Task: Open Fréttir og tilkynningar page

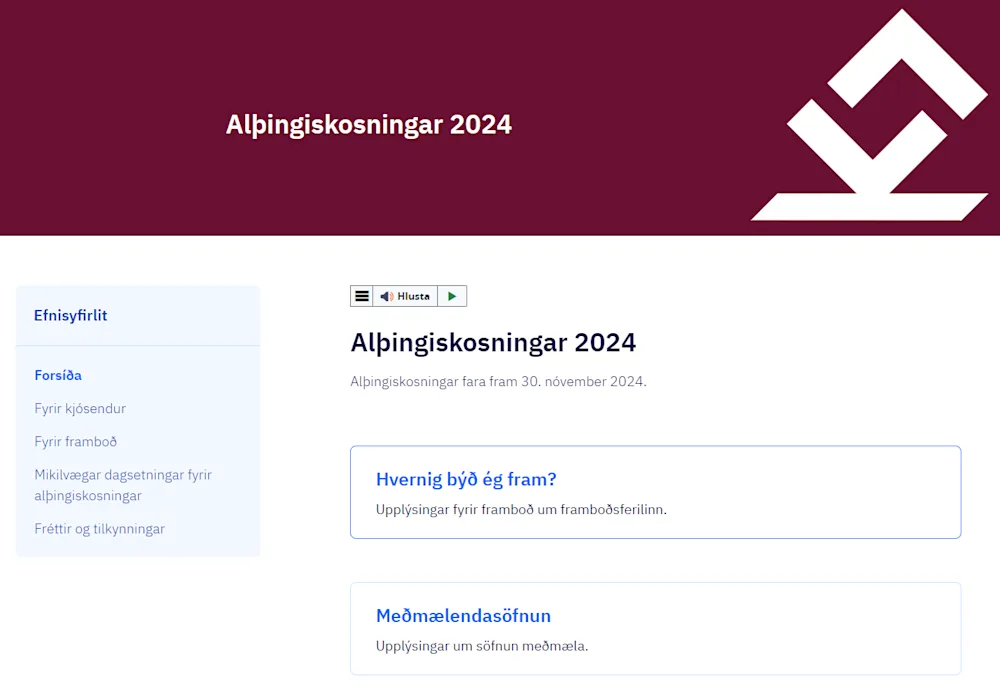Action: pyautogui.click(x=99, y=529)
